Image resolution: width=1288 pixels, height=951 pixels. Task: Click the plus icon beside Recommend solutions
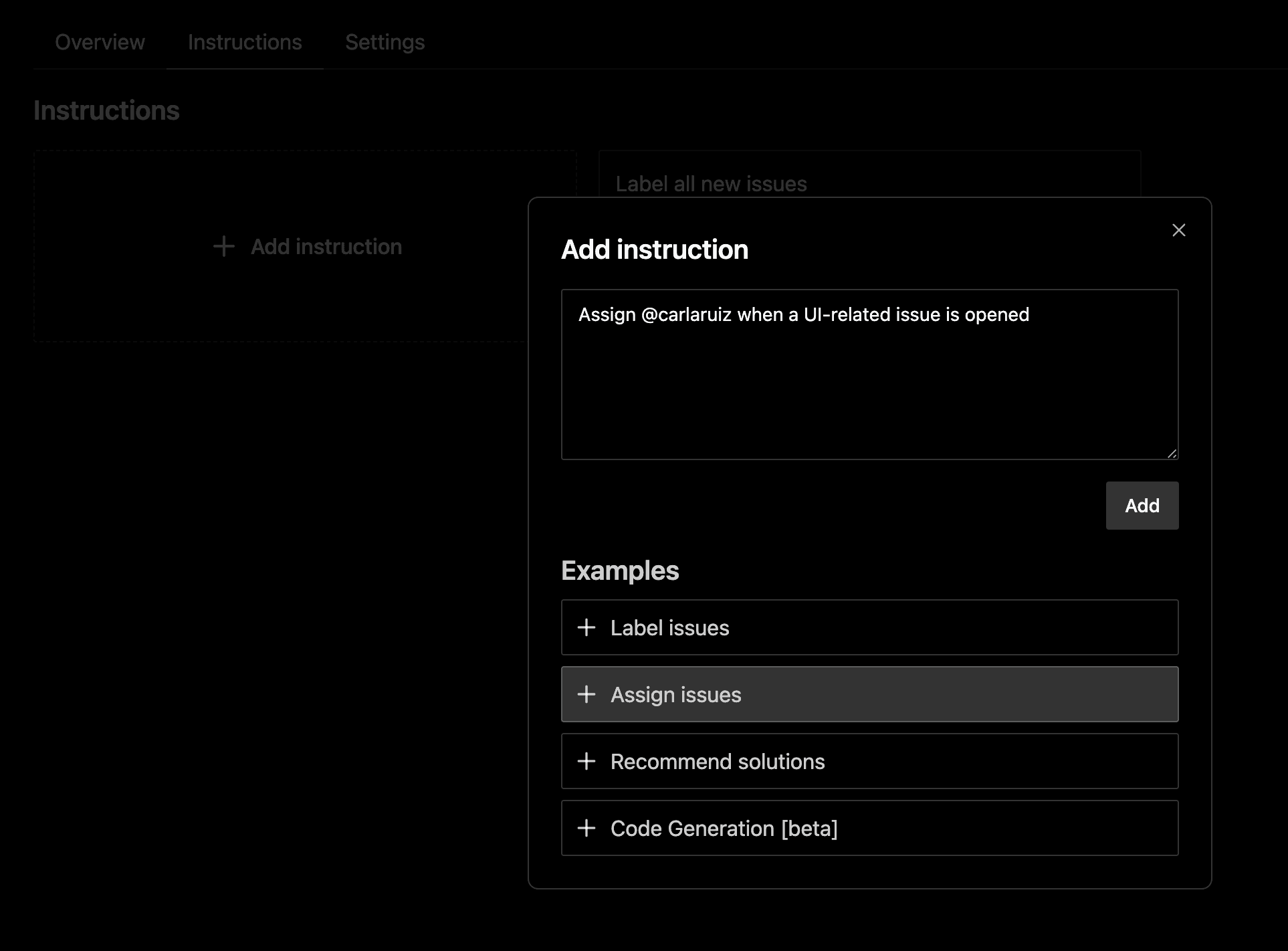[586, 761]
